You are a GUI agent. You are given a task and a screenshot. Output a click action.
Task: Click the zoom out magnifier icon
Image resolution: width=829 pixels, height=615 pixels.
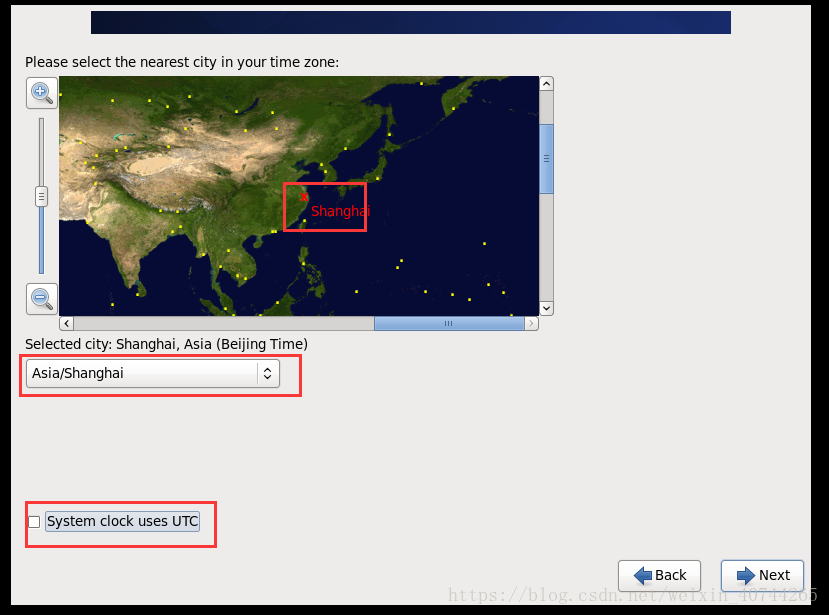coord(42,299)
